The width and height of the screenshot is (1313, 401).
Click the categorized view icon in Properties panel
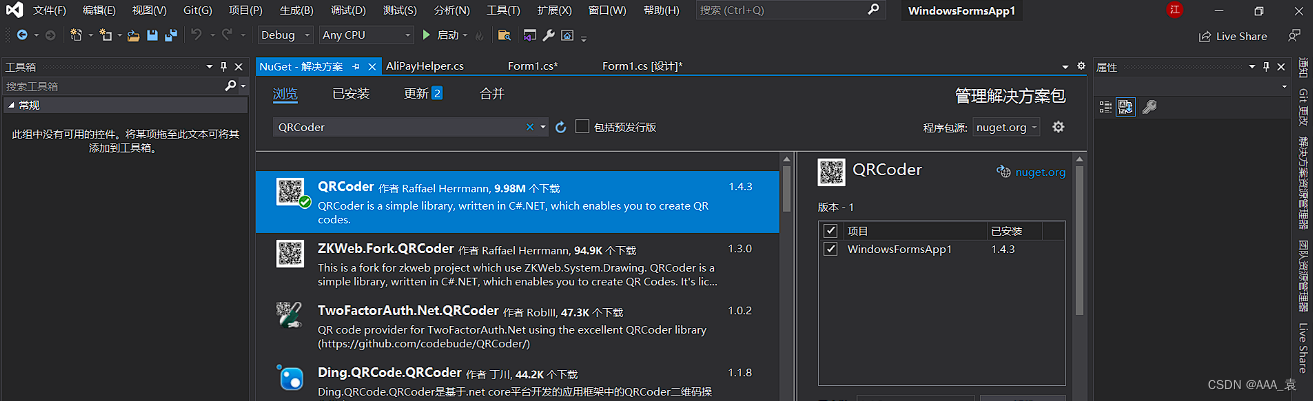pos(1106,106)
